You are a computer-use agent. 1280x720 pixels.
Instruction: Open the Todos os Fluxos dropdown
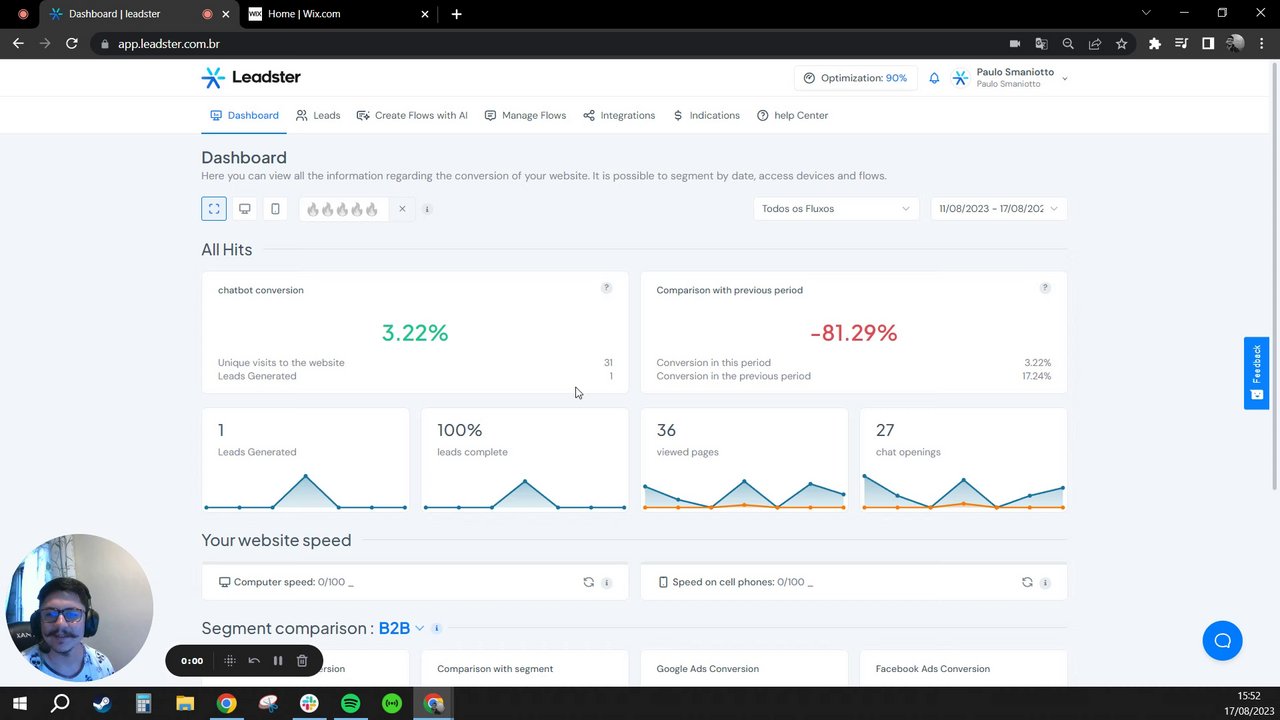tap(836, 209)
